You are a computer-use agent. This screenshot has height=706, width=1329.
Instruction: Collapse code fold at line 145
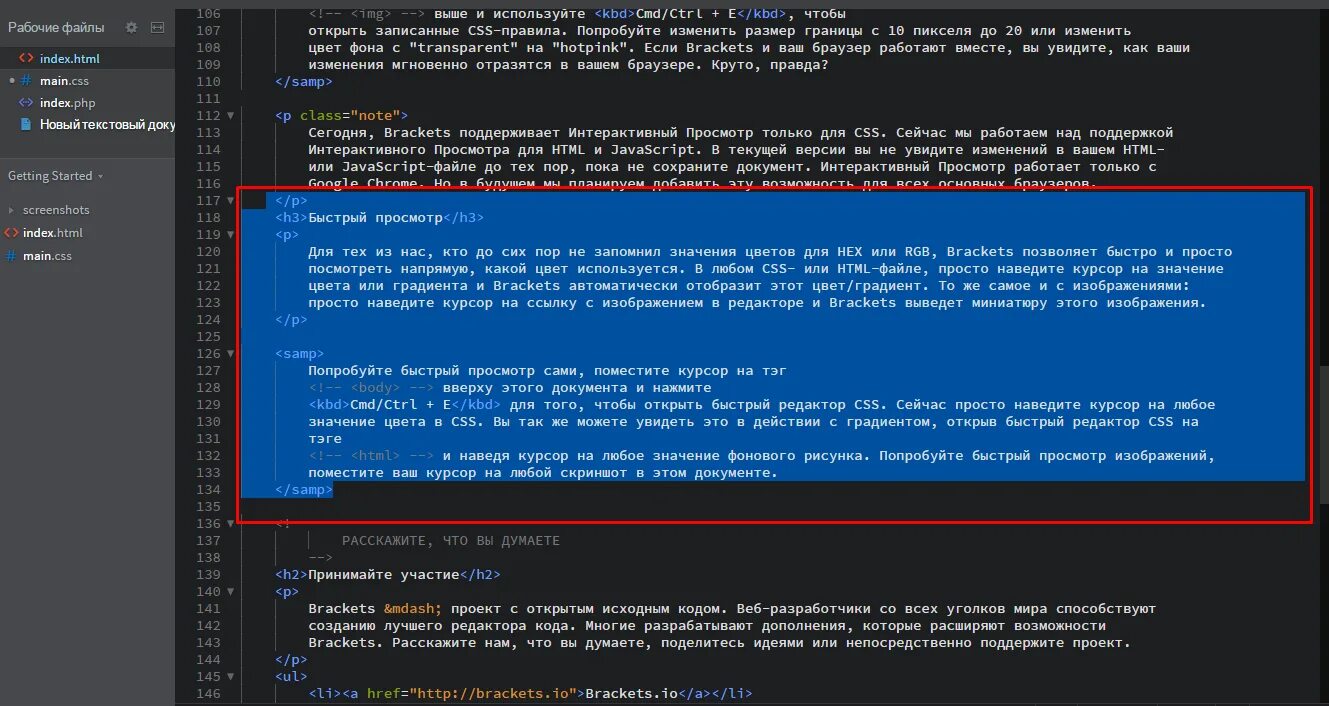(x=231, y=677)
